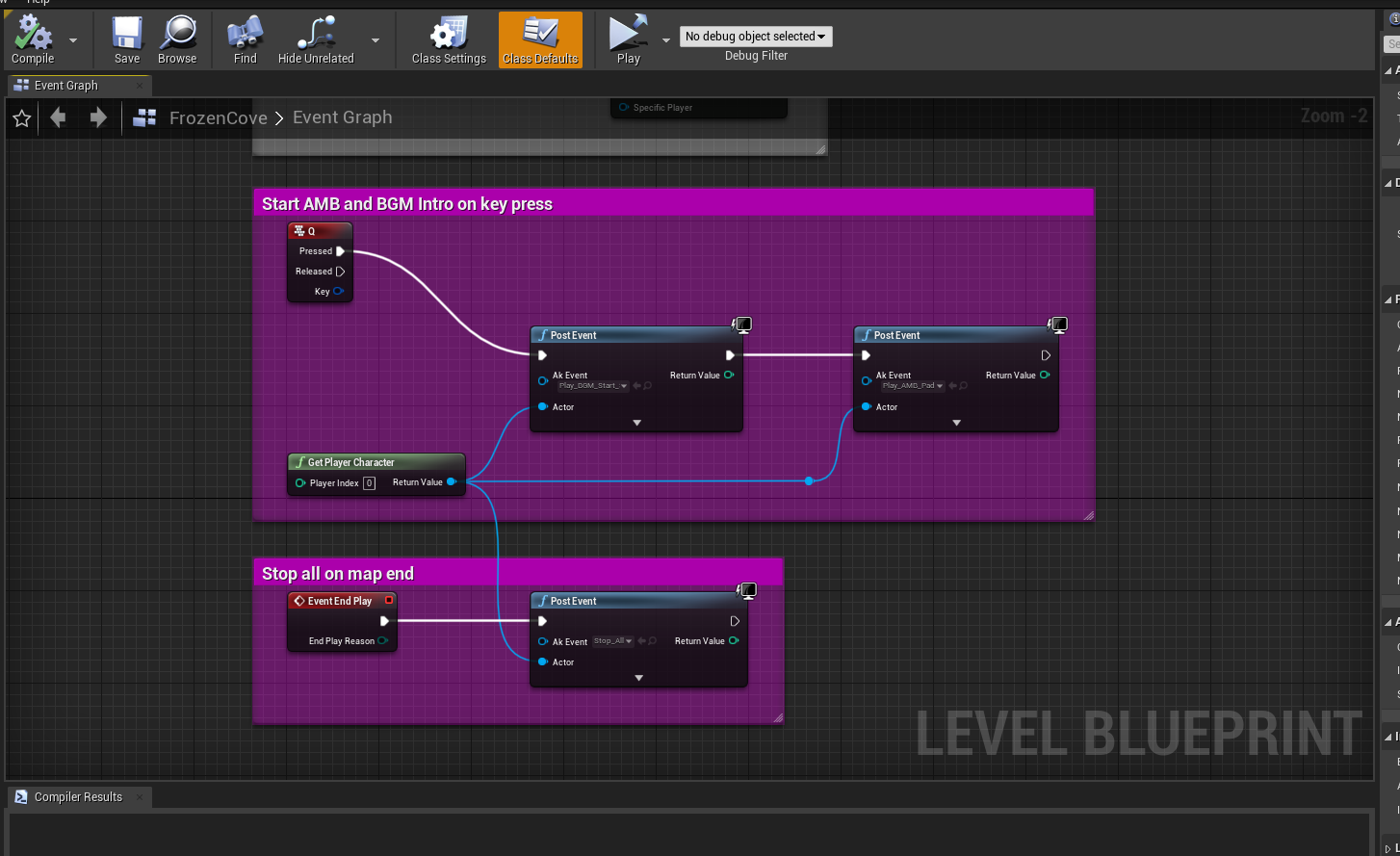Open Class Settings from the toolbar
This screenshot has height=856, width=1400.
(x=449, y=40)
